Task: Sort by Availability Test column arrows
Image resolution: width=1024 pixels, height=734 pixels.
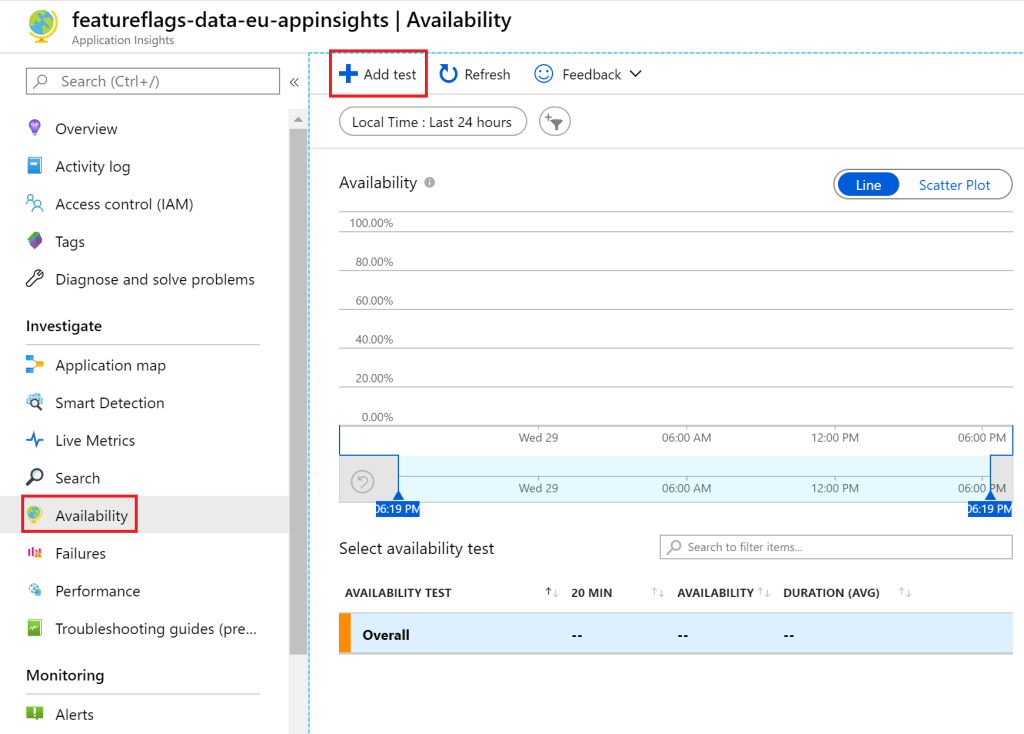Action: click(551, 593)
